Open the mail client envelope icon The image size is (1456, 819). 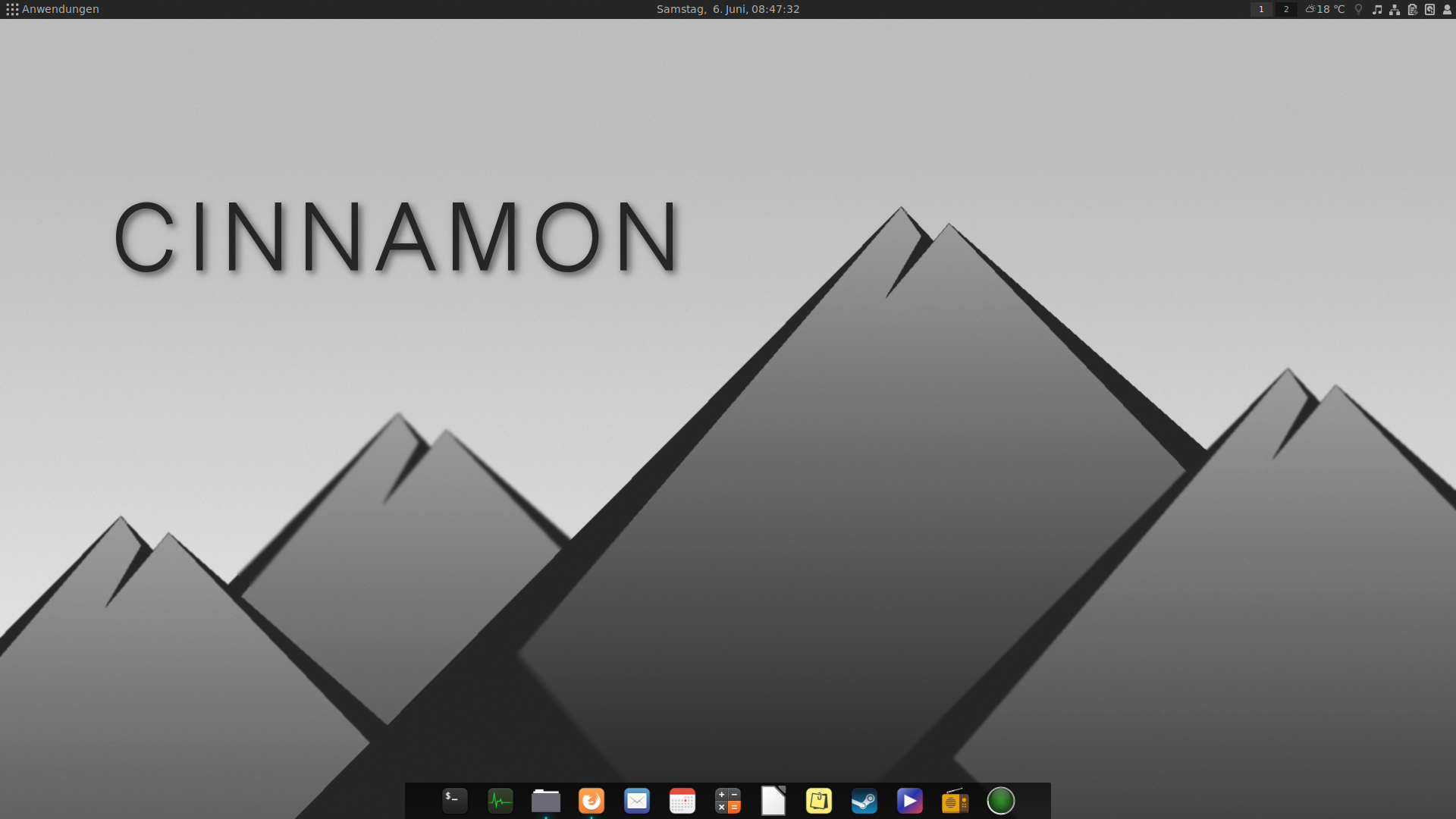point(637,801)
